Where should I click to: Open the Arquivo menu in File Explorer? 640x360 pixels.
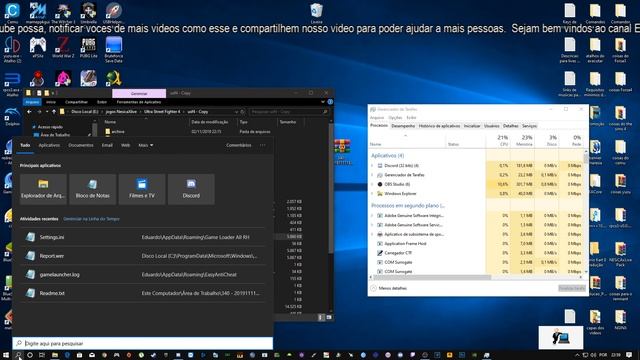click(32, 102)
